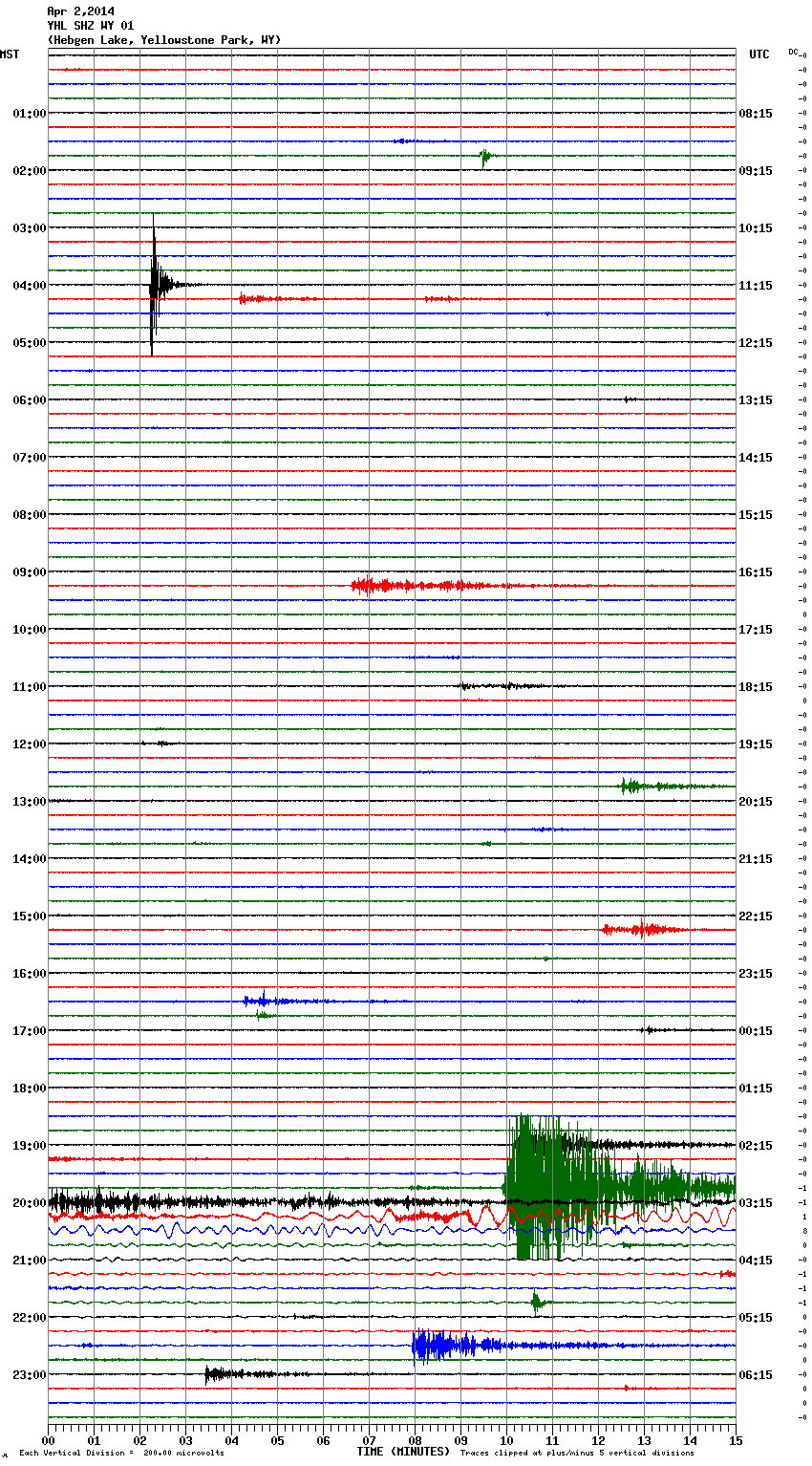Click the DC column header

(793, 52)
